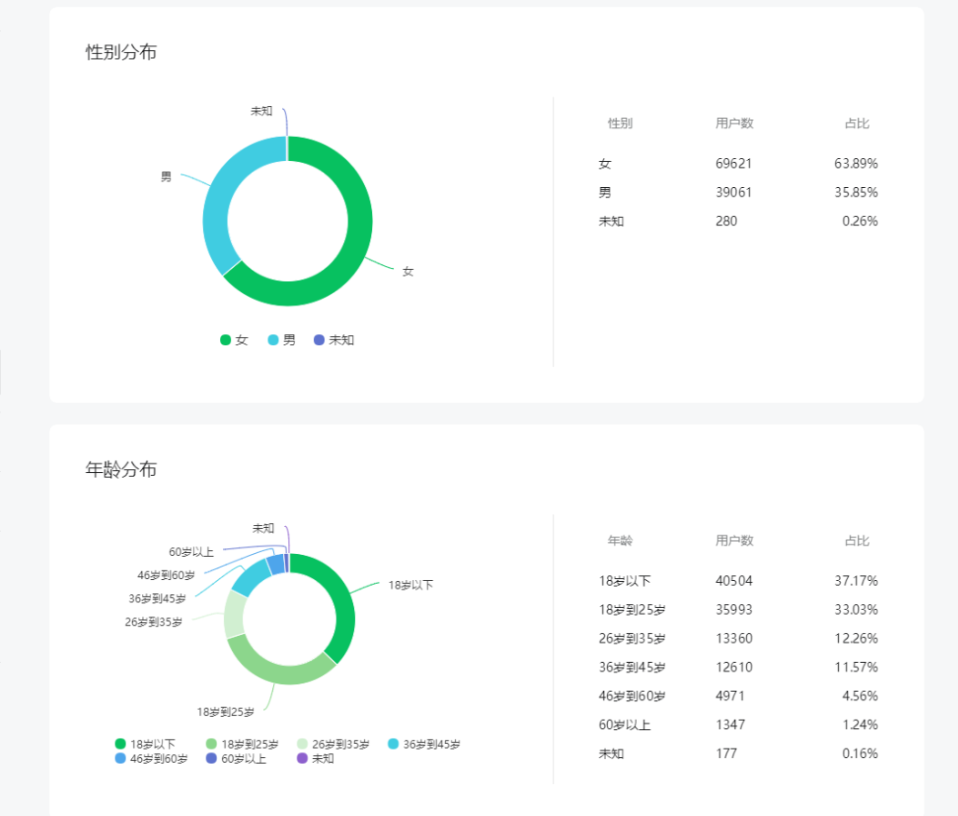The width and height of the screenshot is (958, 816).
Task: Click the 男 callout label beside the gender donut
Action: (x=166, y=177)
